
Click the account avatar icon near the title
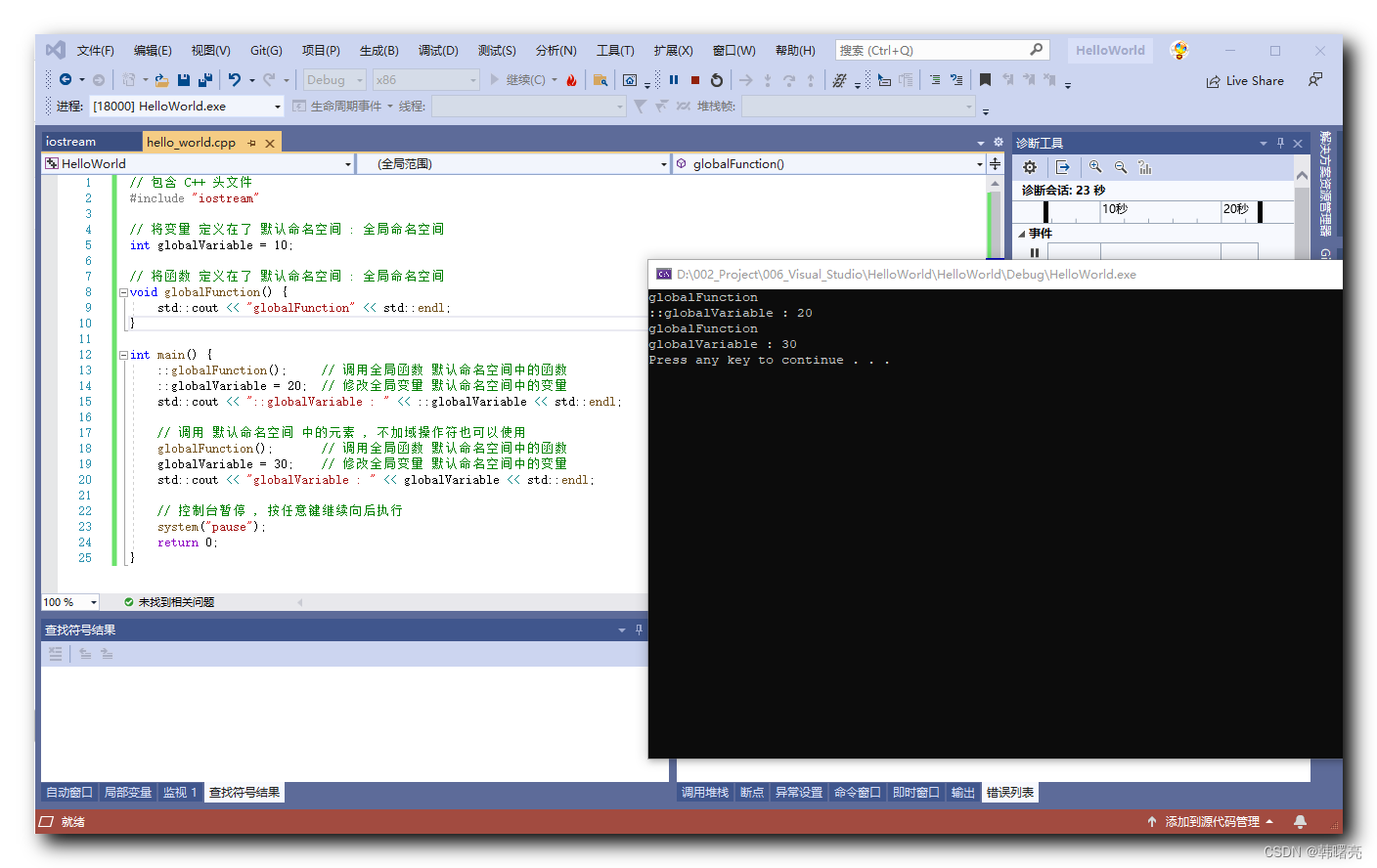1179,50
